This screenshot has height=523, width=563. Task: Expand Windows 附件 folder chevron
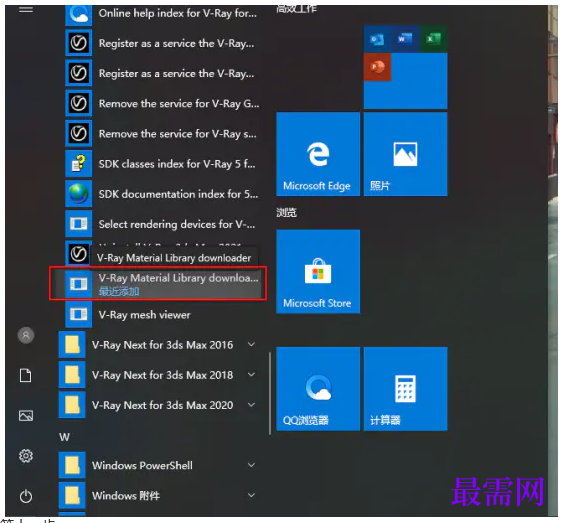tap(251, 495)
